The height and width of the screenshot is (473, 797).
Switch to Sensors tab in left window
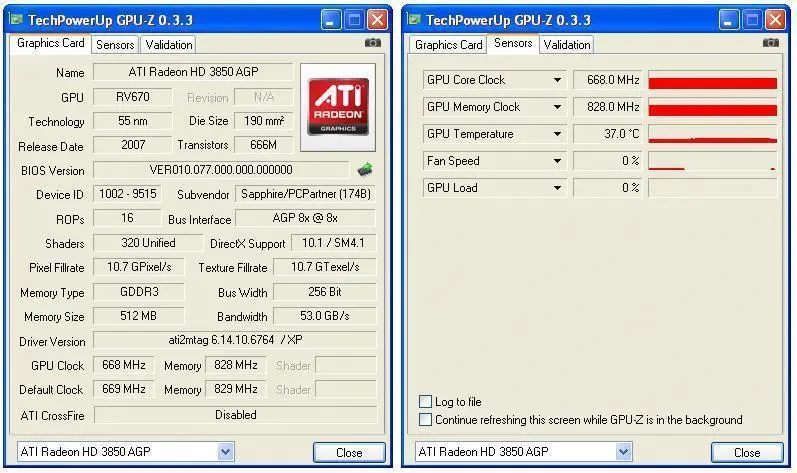click(x=115, y=45)
